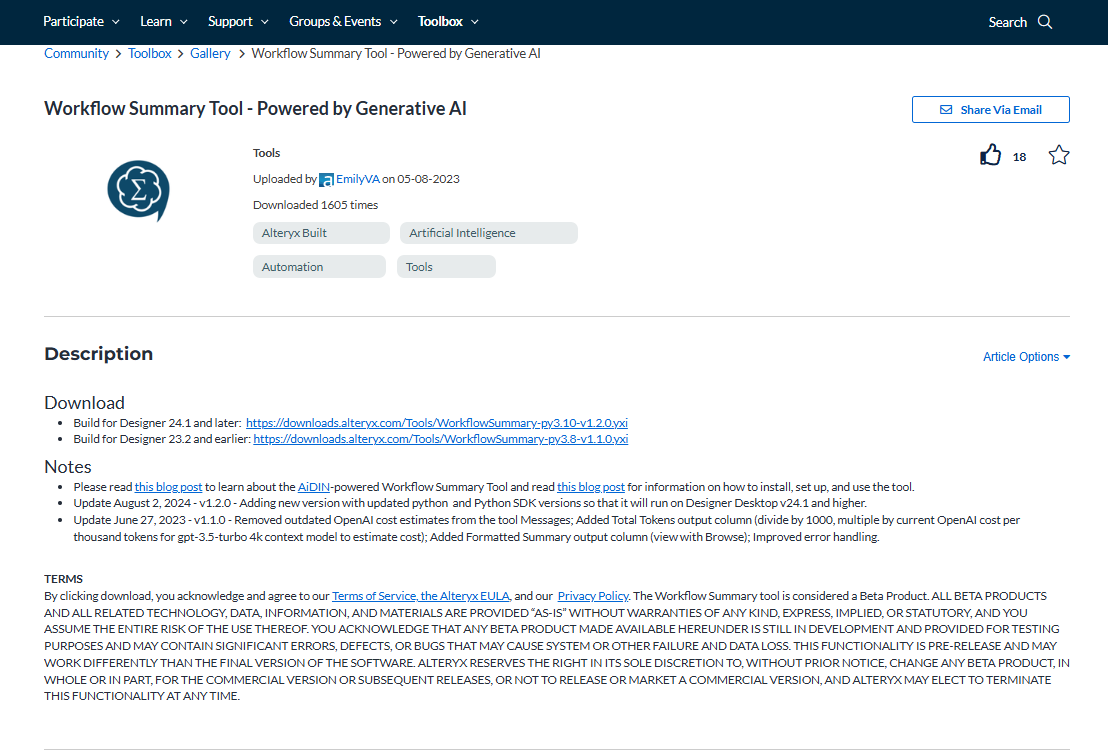This screenshot has height=750, width=1108.
Task: Open Terms of Service, the Alteryx EULA link
Action: (x=421, y=596)
